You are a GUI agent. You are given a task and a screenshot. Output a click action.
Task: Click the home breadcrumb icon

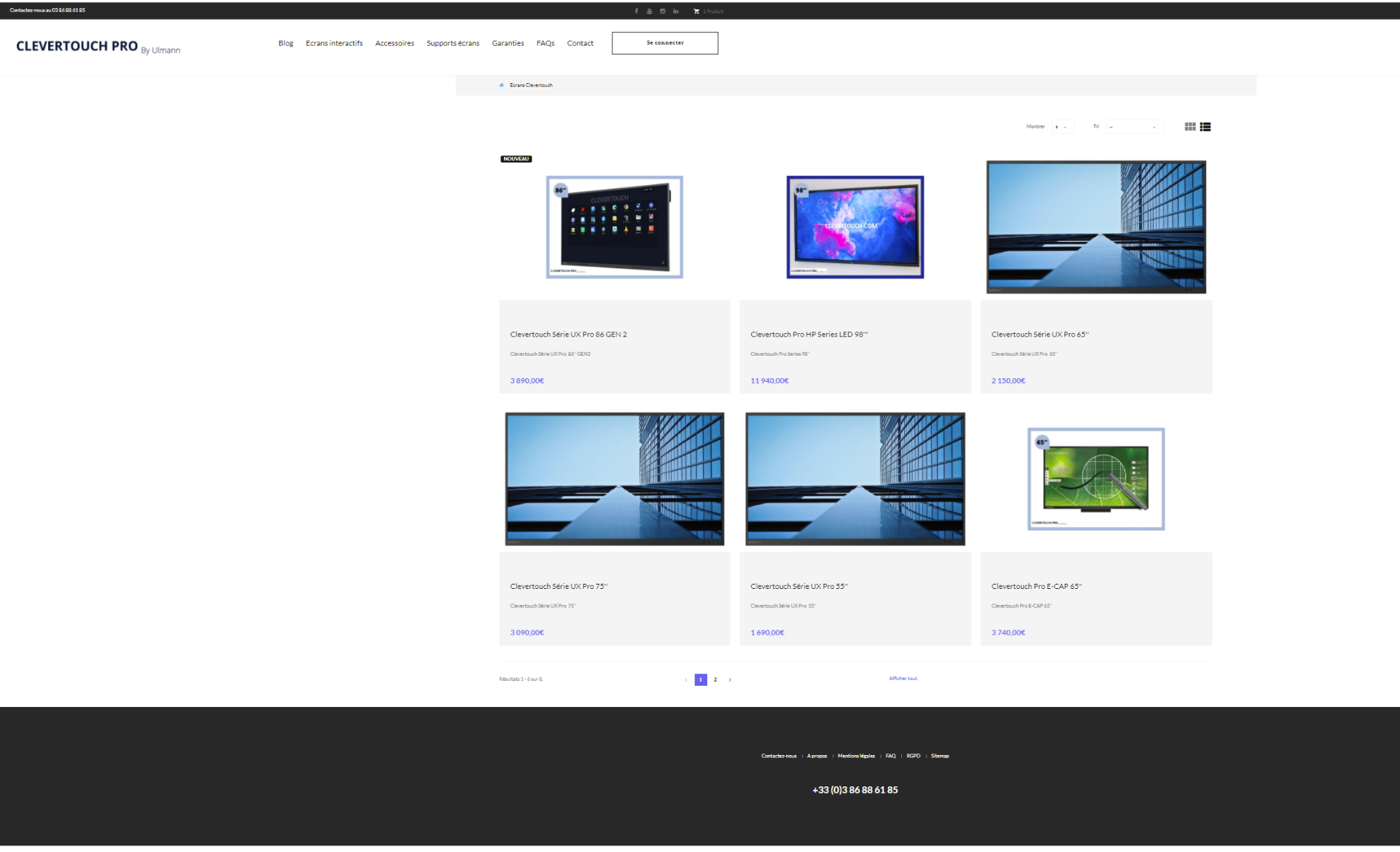click(x=502, y=85)
